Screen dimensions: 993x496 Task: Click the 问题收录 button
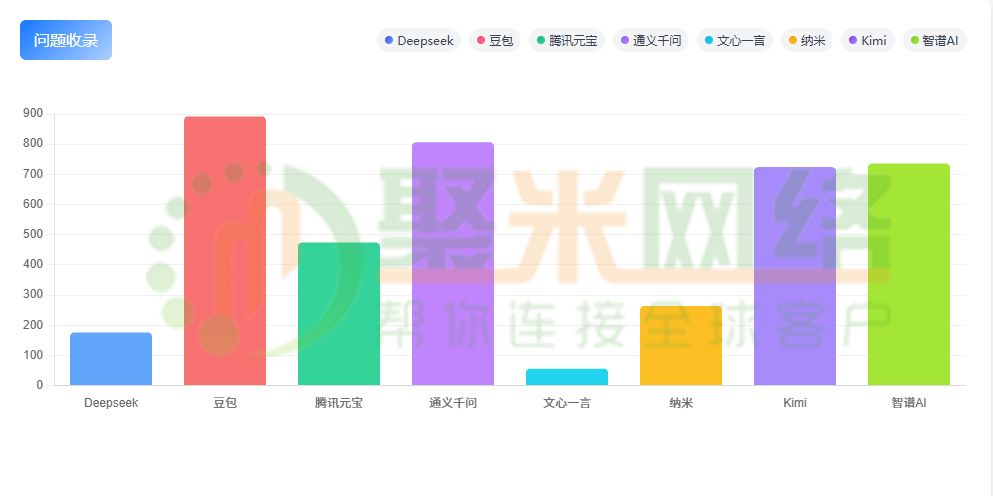click(x=66, y=40)
